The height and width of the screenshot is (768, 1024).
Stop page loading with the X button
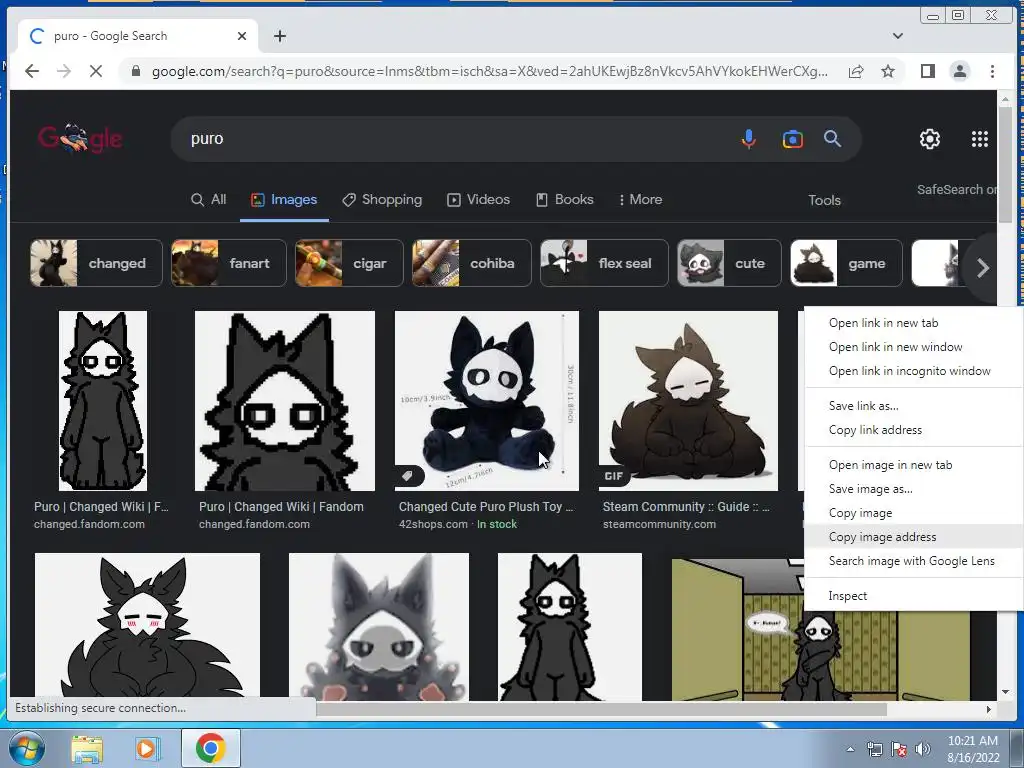(95, 71)
